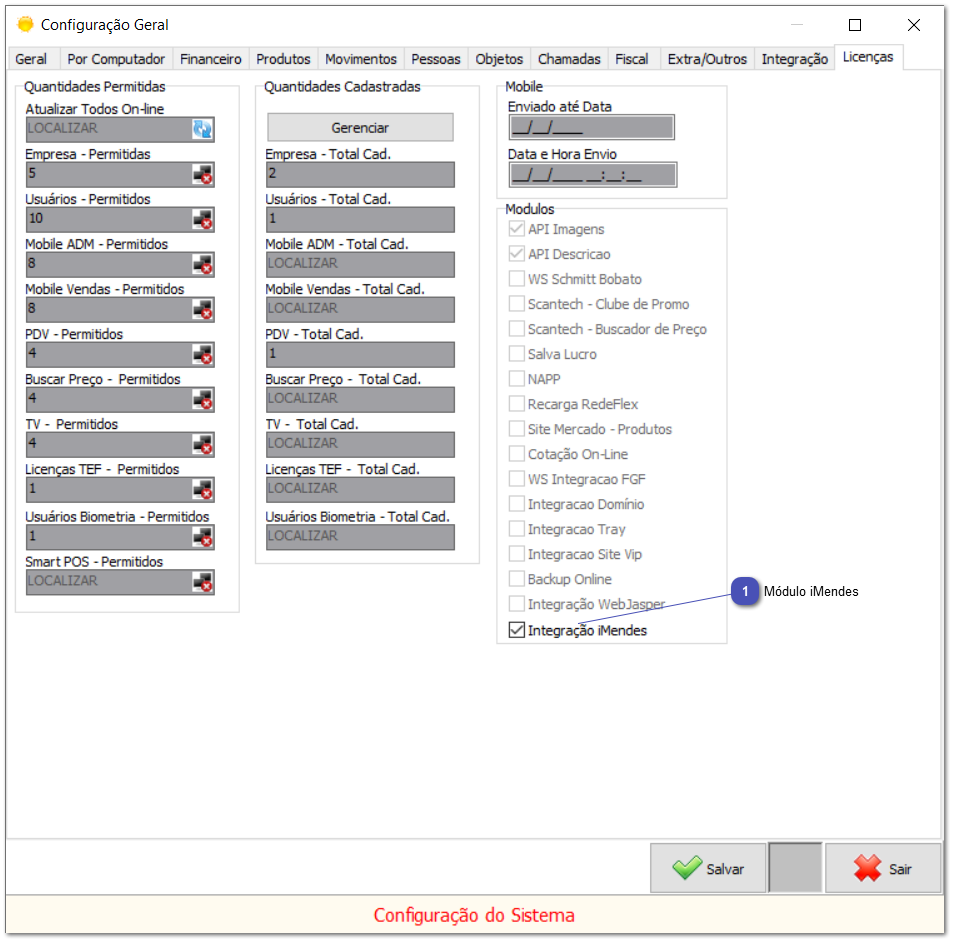The width and height of the screenshot is (953, 942).
Task: Switch to the Financeiro tab
Action: click(210, 59)
